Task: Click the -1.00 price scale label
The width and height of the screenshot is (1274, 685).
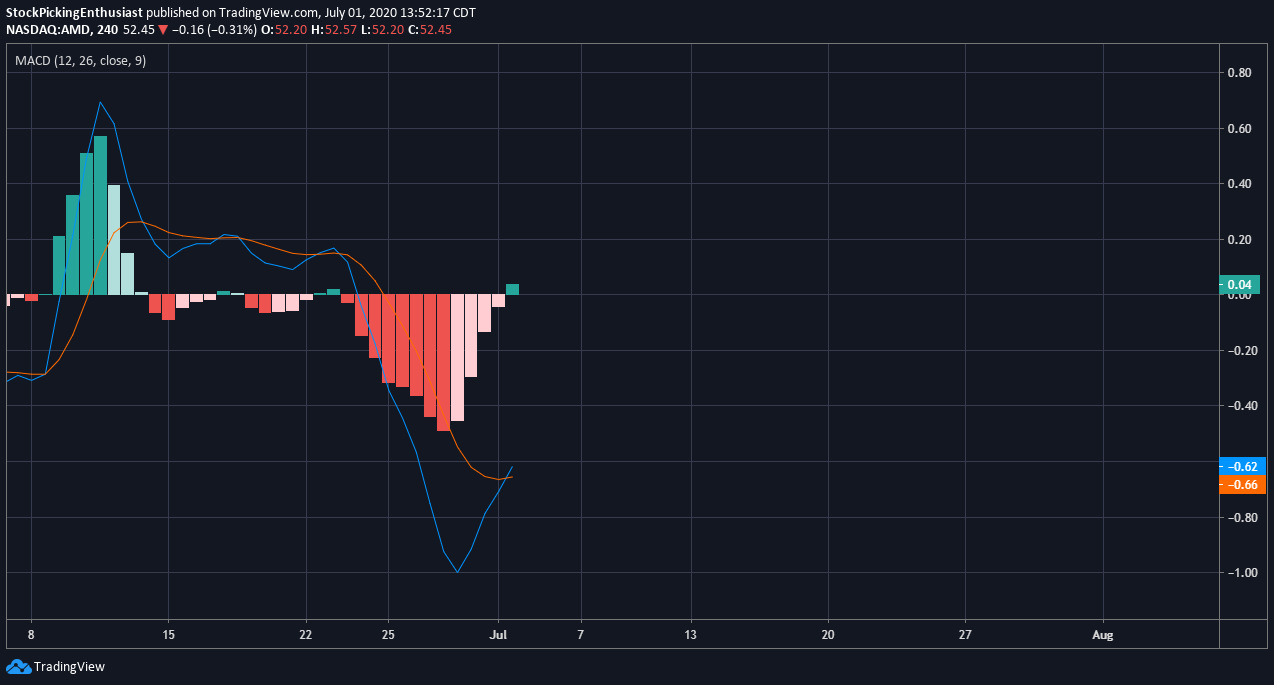Action: (x=1243, y=573)
